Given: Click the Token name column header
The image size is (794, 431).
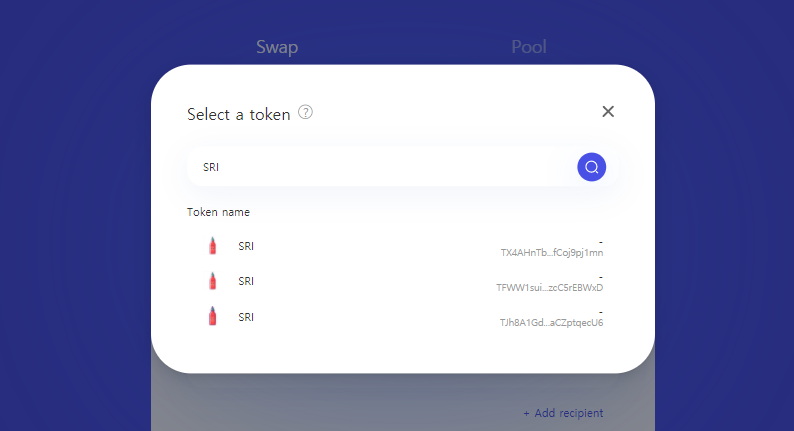Looking at the screenshot, I should pyautogui.click(x=218, y=212).
